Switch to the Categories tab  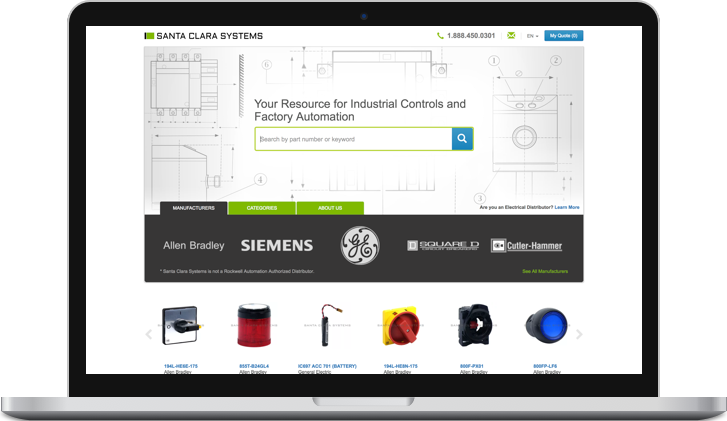pos(262,208)
